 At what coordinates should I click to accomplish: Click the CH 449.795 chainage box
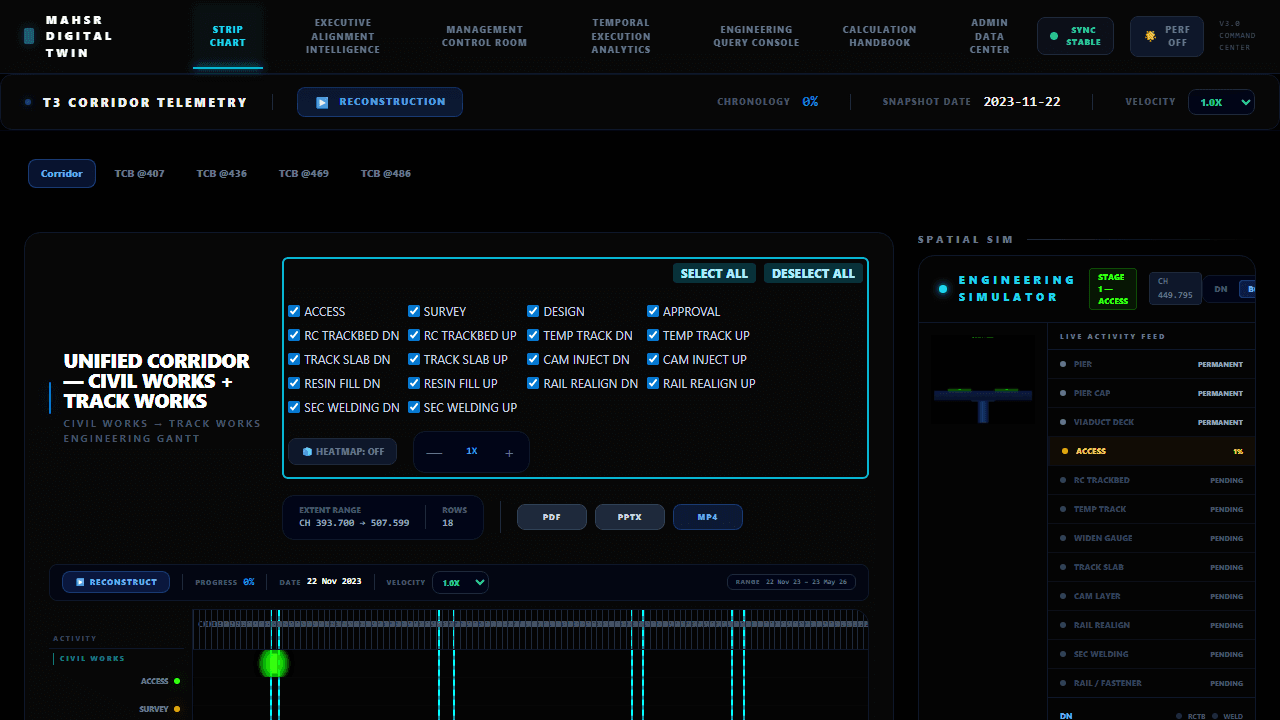(x=1175, y=289)
